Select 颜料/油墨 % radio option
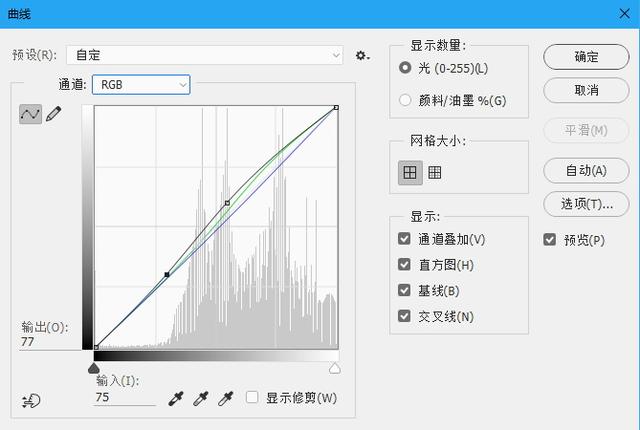 pos(405,100)
